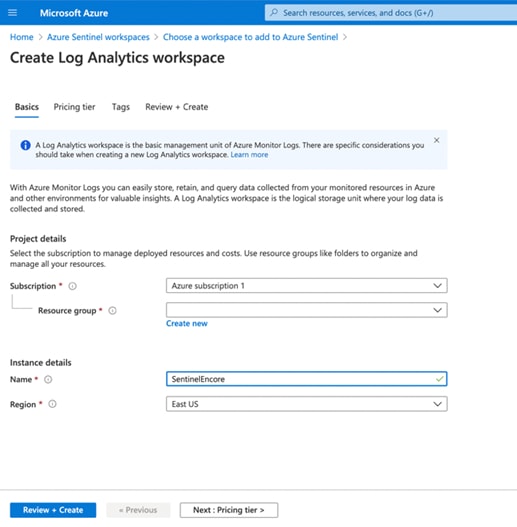Image resolution: width=517 pixels, height=527 pixels.
Task: Open the Subscription dropdown
Action: click(307, 286)
